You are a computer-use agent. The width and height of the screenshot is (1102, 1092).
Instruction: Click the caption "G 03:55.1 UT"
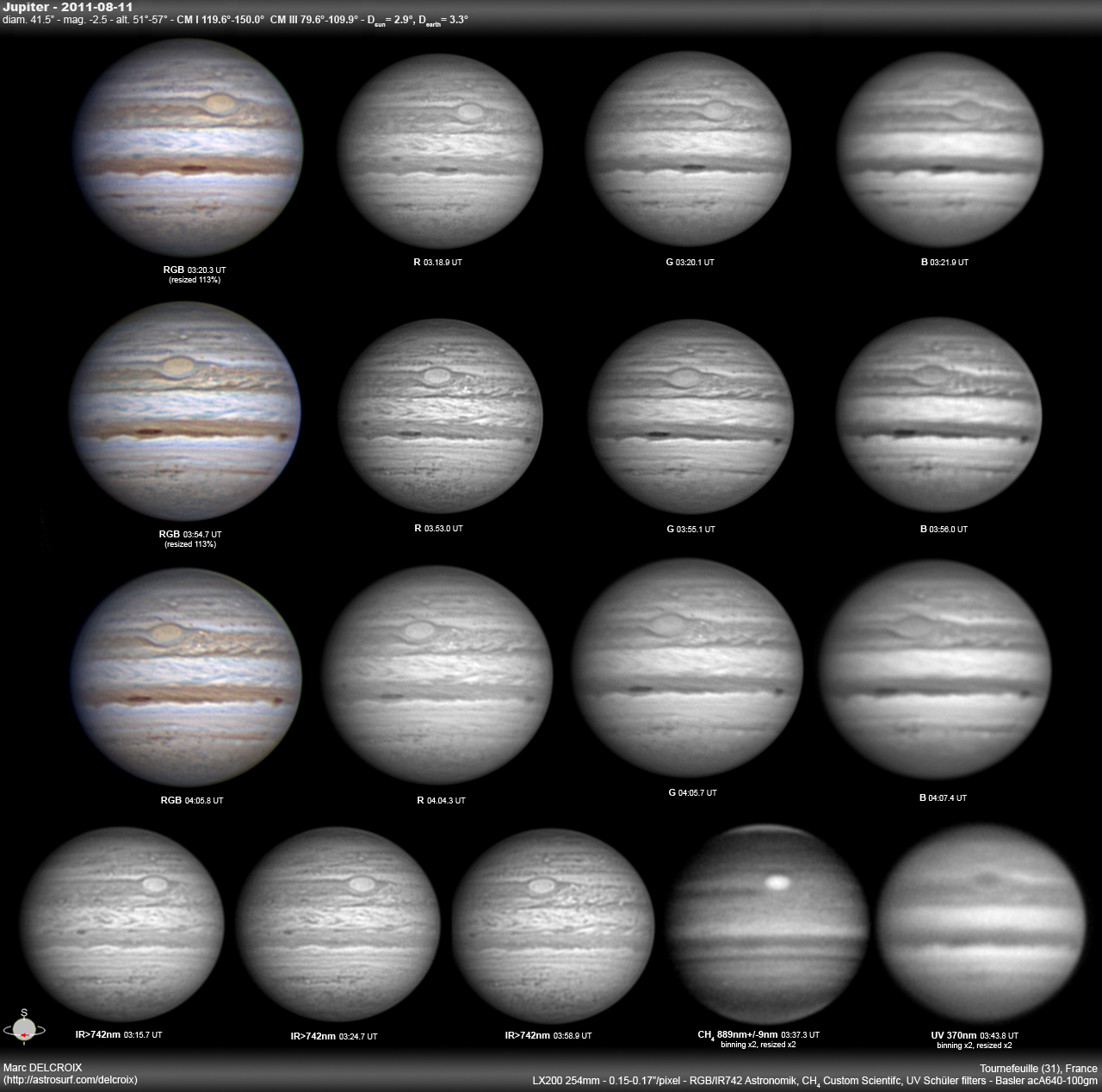pos(691,529)
